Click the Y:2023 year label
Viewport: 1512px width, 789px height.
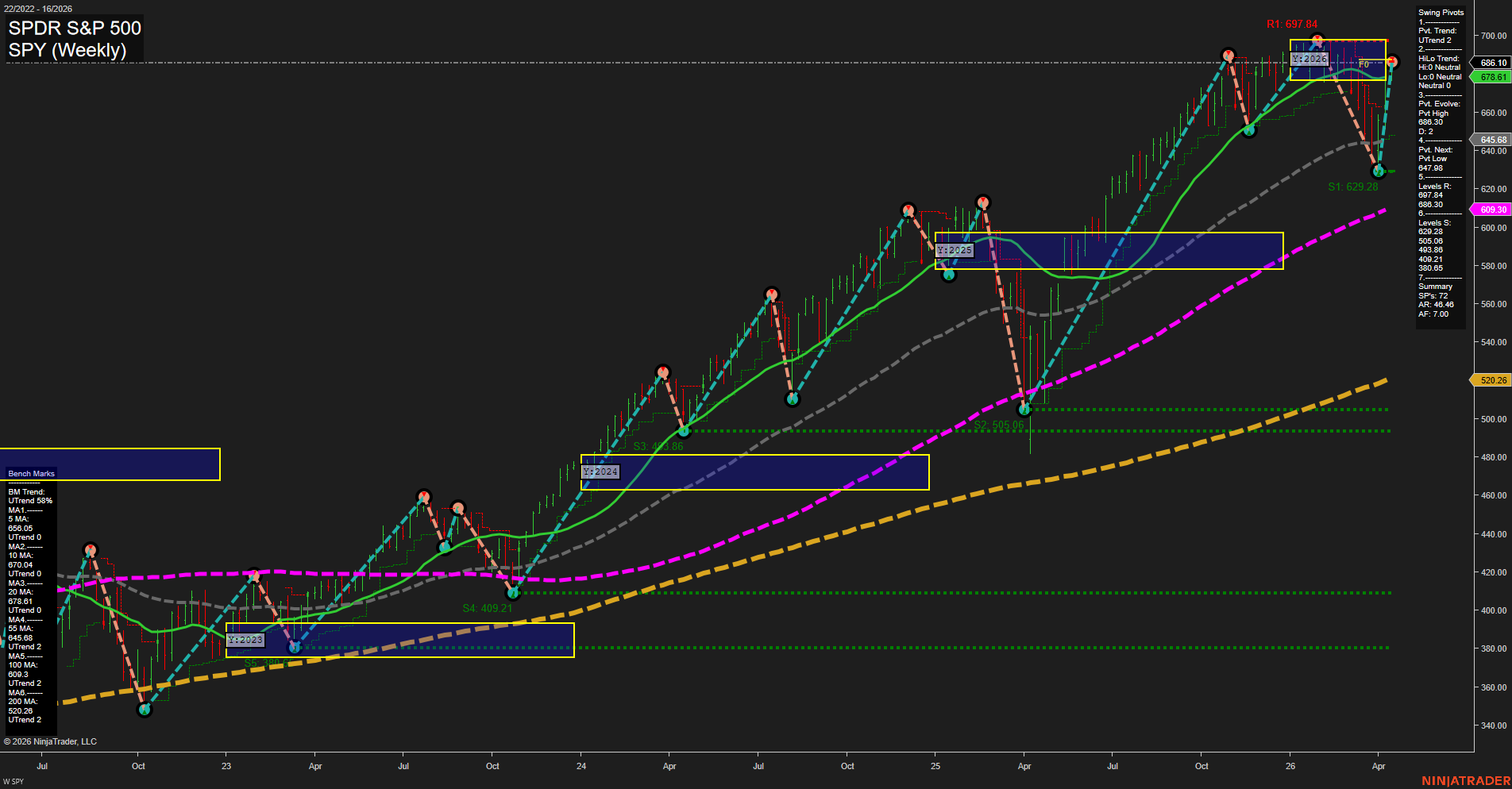click(245, 639)
